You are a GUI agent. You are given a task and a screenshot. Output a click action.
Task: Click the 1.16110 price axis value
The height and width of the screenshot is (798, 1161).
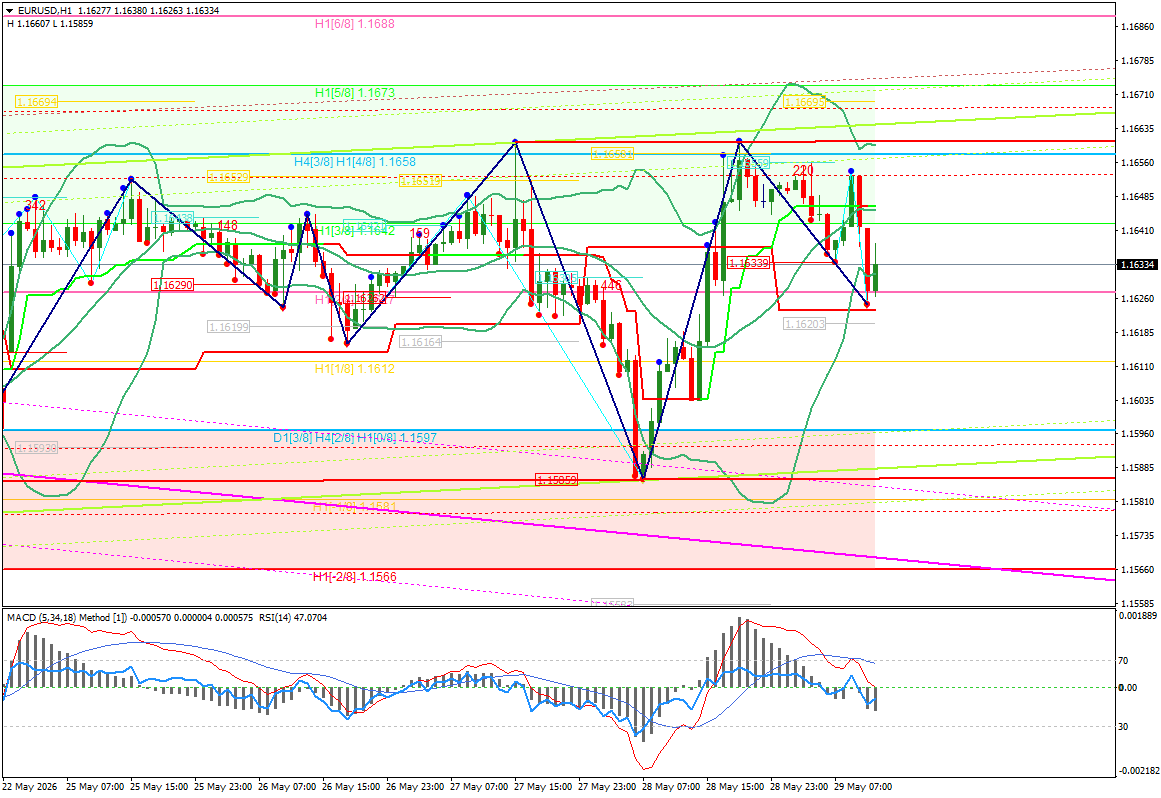[1137, 366]
